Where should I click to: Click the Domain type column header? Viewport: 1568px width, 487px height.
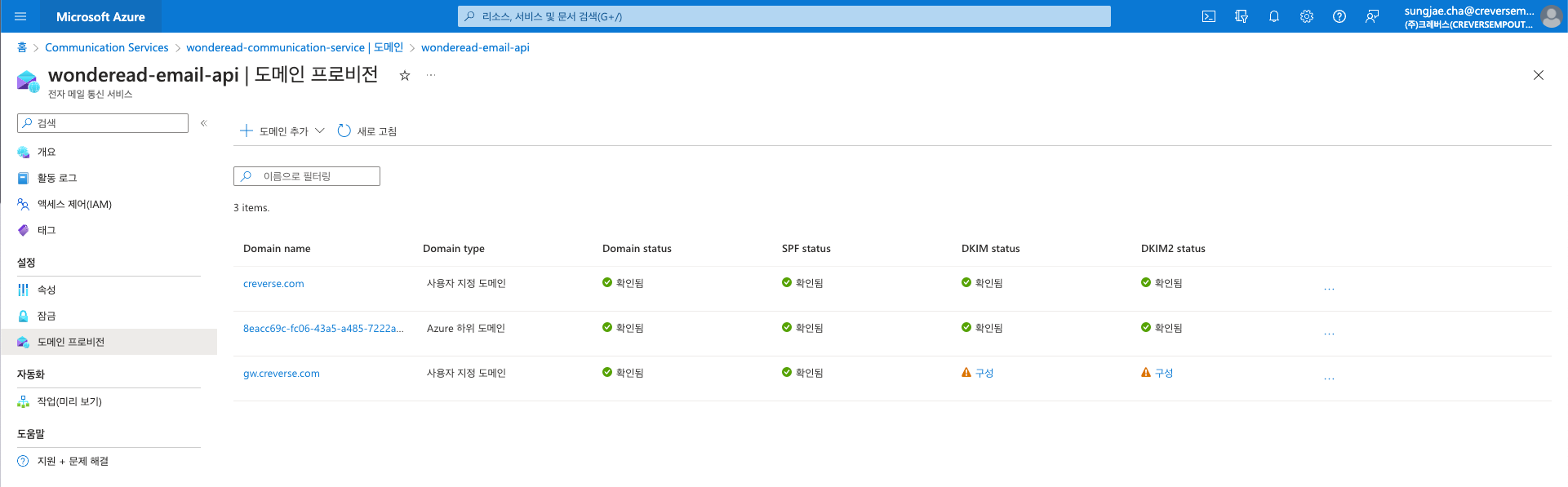(454, 249)
